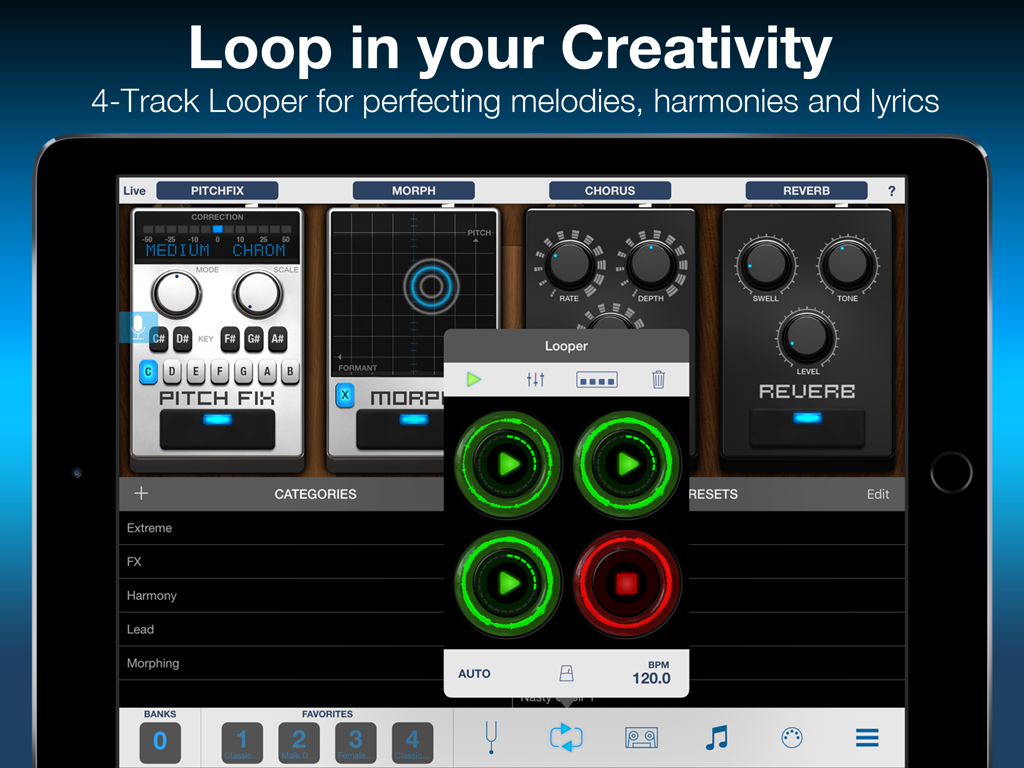Switch to the CHORUS tab

click(x=610, y=190)
